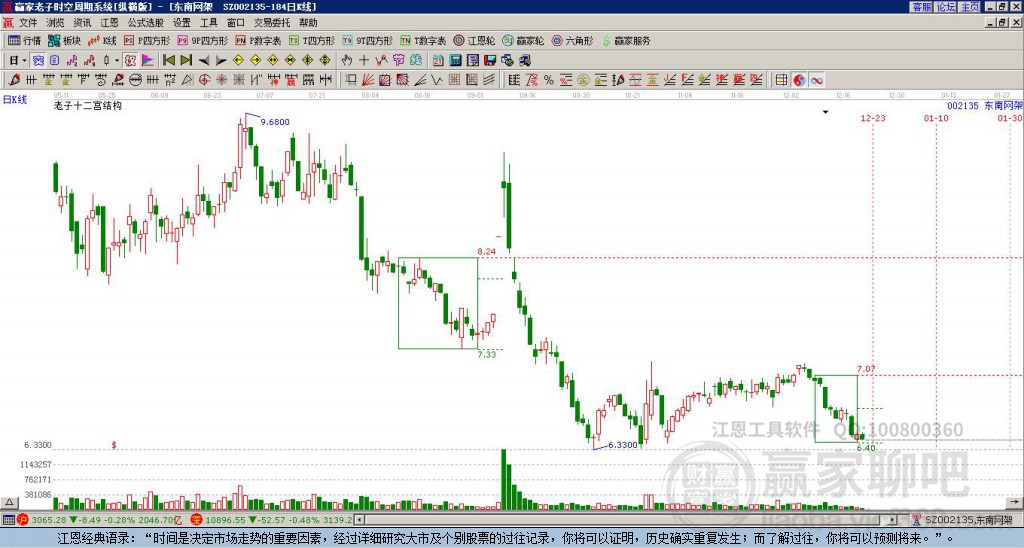Select the crosshair cursor tool
This screenshot has width=1024, height=548.
[364, 60]
